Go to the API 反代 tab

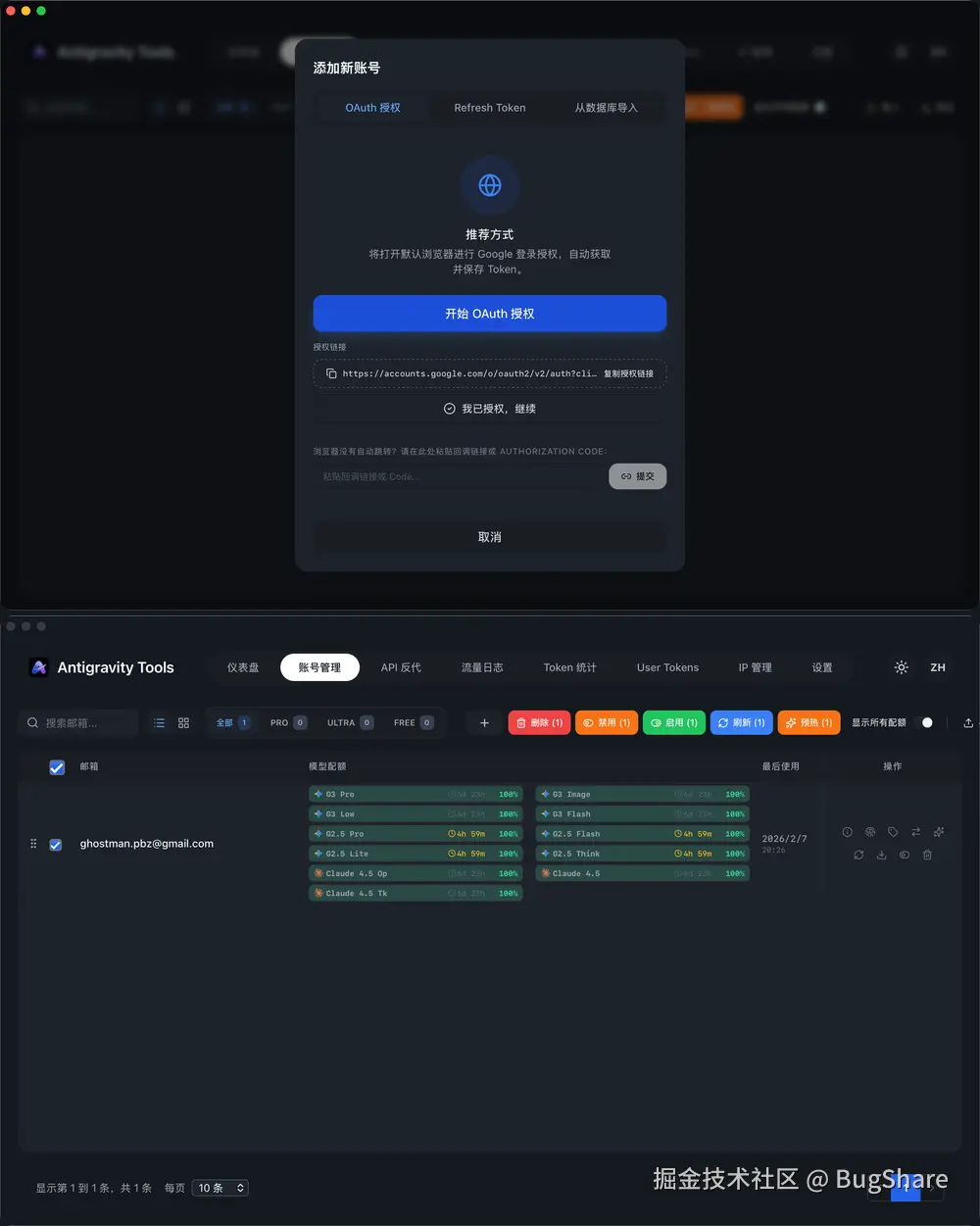click(x=401, y=667)
